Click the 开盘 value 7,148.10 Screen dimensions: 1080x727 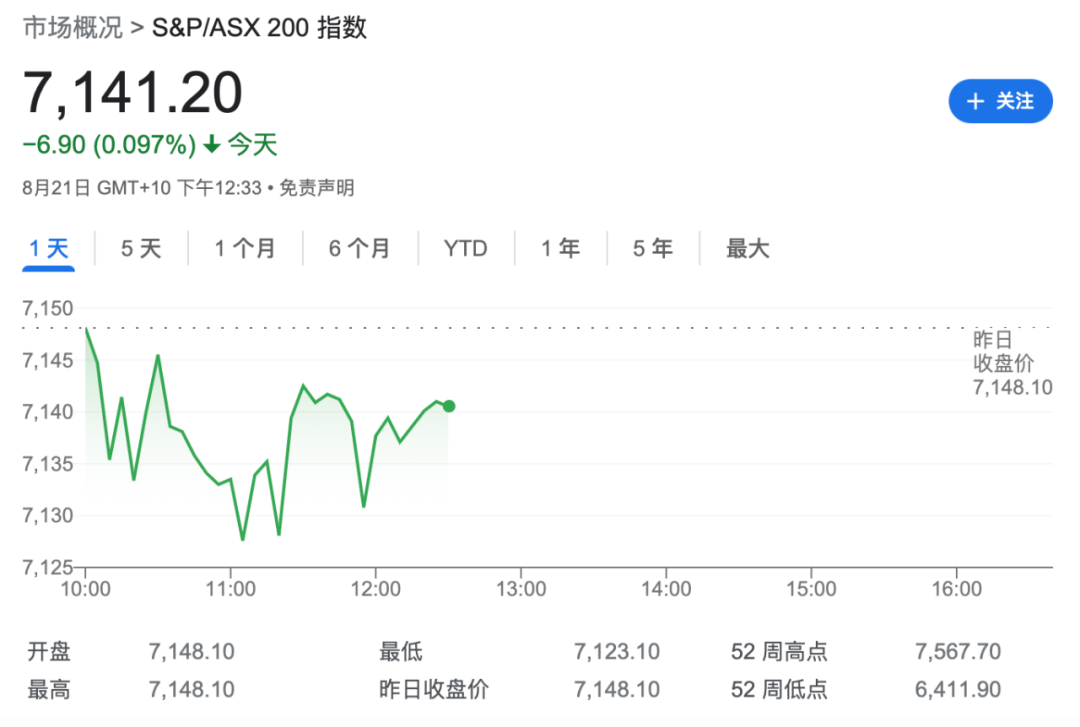191,651
